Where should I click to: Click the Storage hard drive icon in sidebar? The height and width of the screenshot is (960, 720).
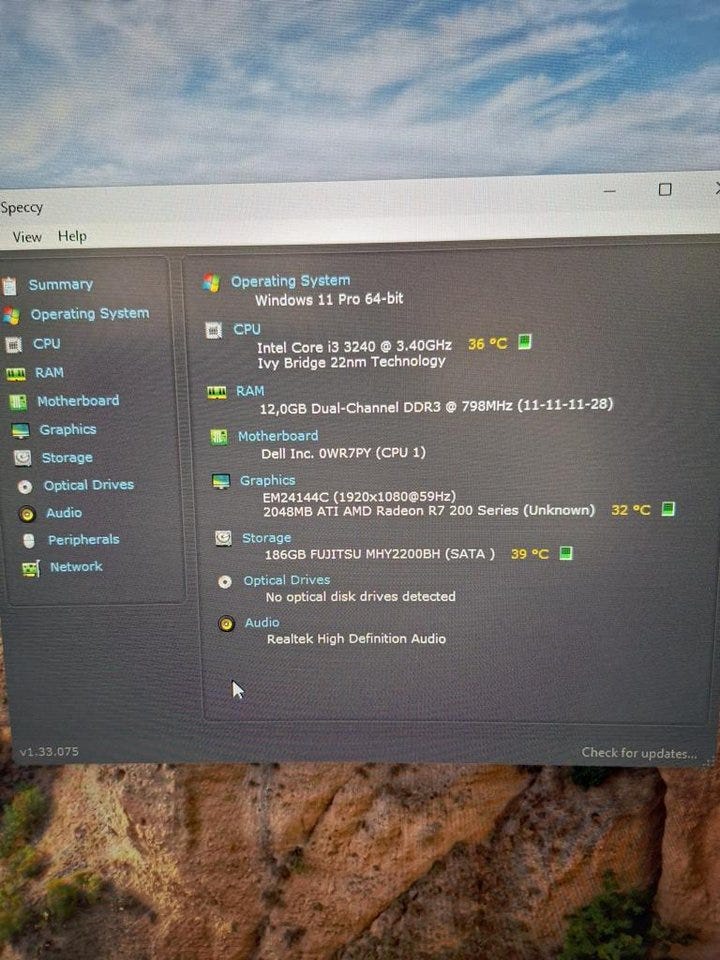point(23,458)
